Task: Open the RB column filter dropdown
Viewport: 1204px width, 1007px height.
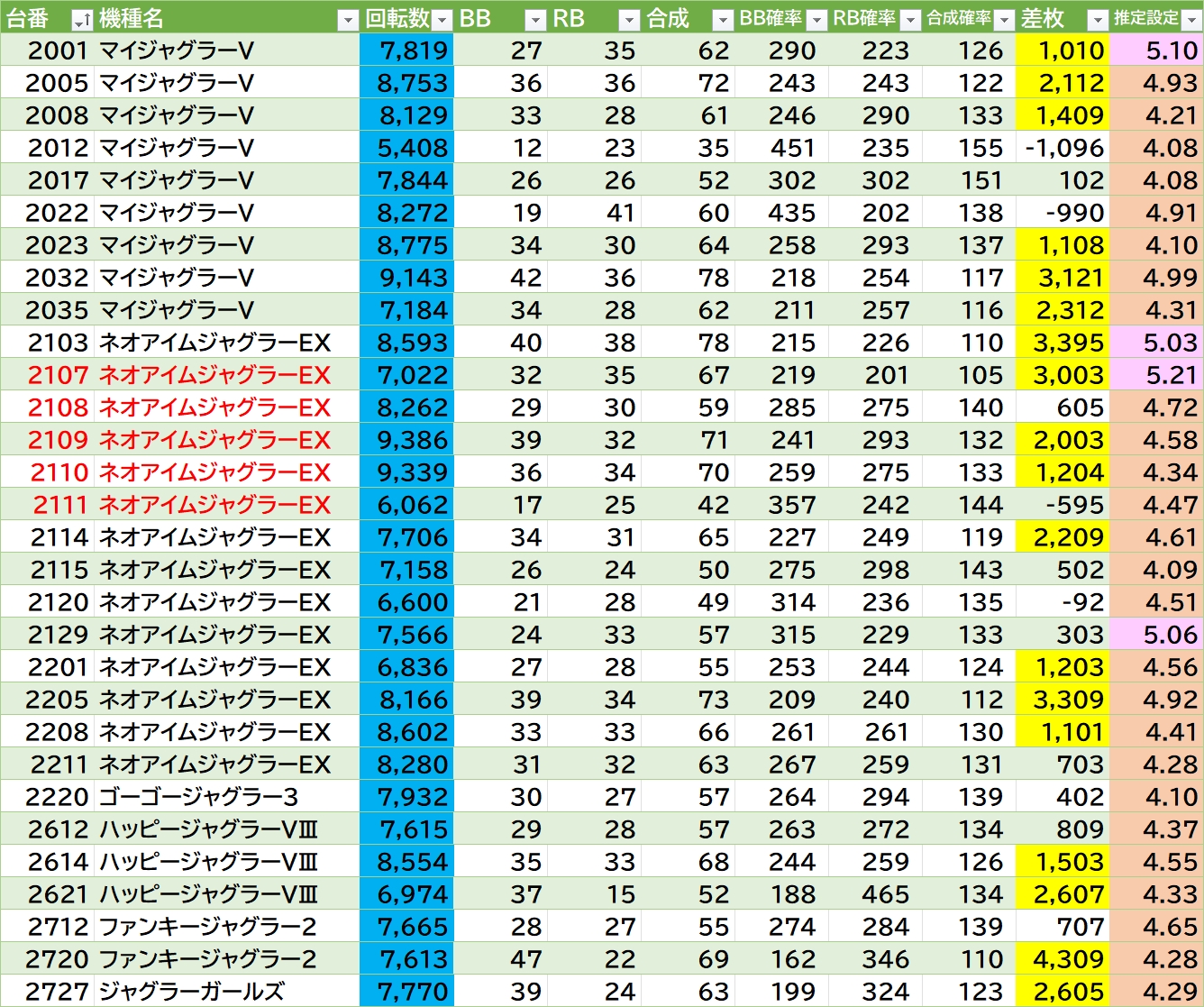Action: tap(629, 20)
